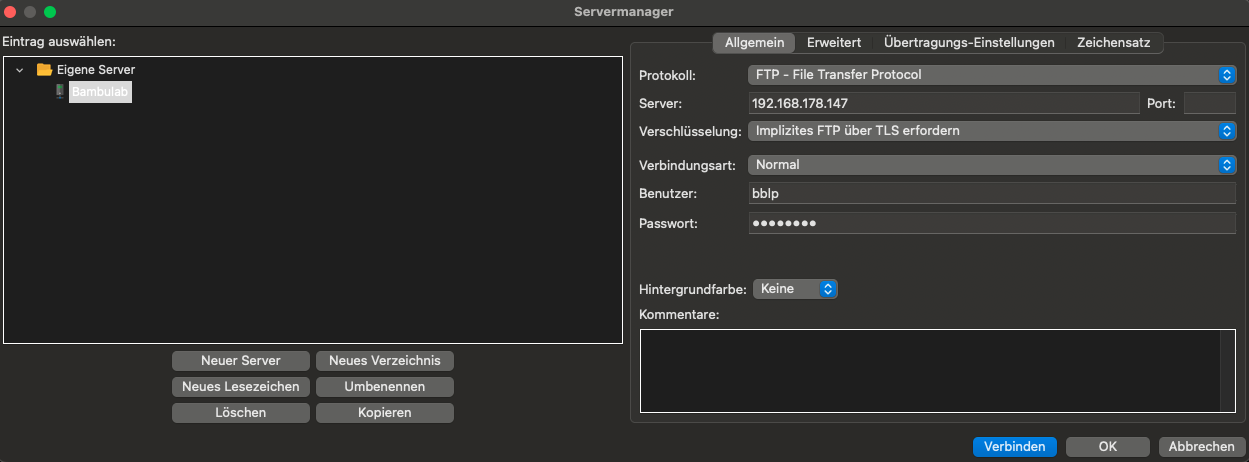Click into the Port field
Image resolution: width=1249 pixels, height=462 pixels.
[1209, 103]
